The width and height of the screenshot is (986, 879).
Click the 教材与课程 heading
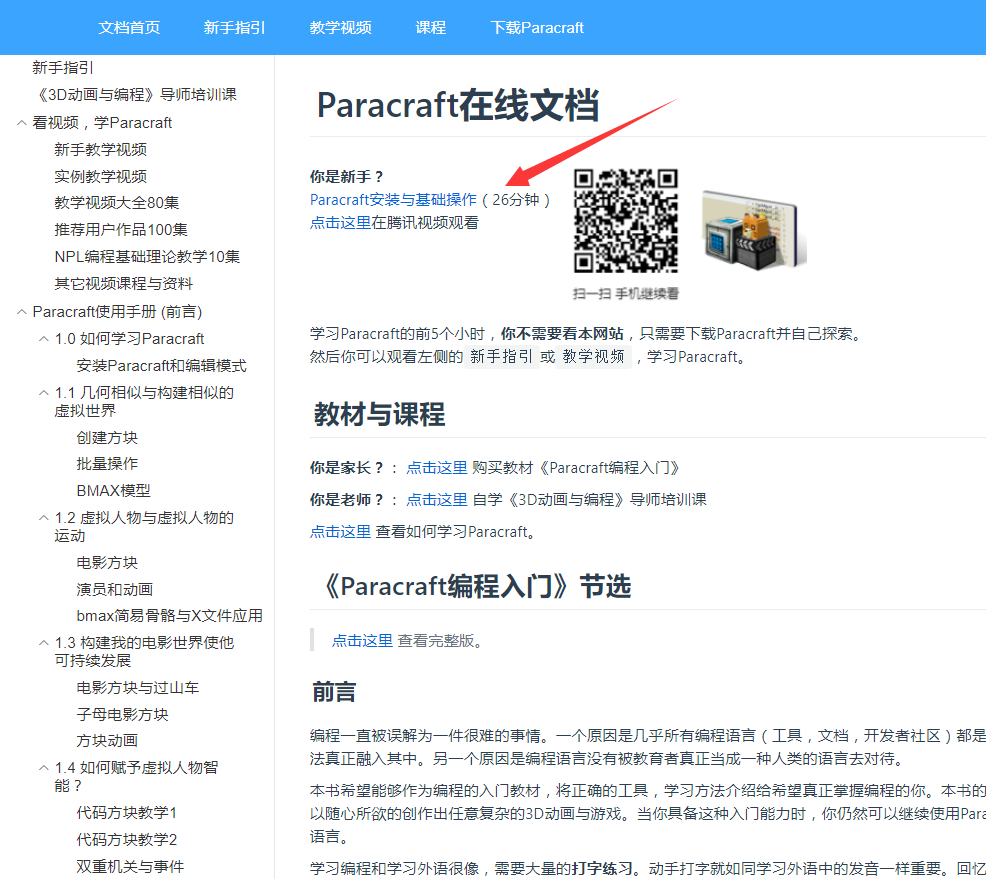379,414
